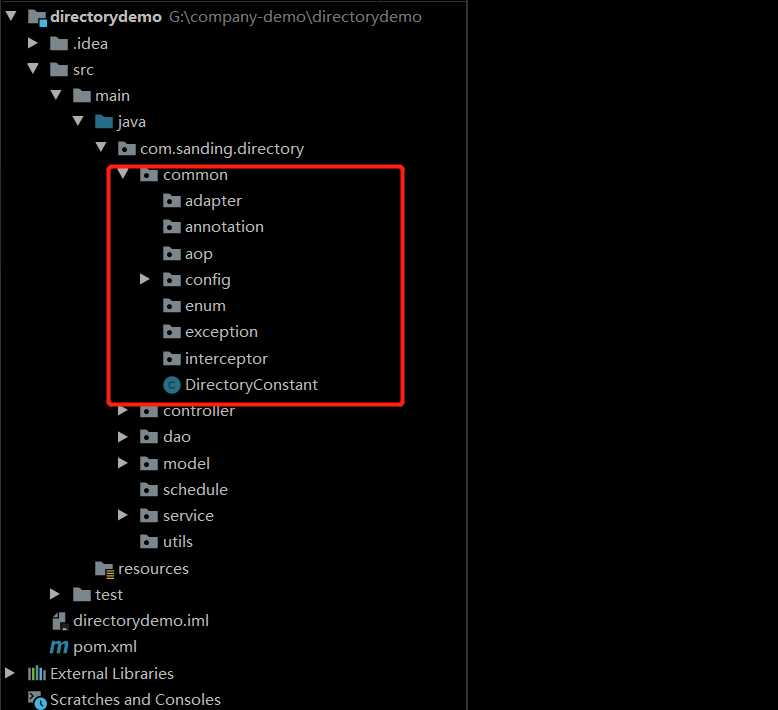Click the adapter package icon
778x710 pixels.
point(172,201)
